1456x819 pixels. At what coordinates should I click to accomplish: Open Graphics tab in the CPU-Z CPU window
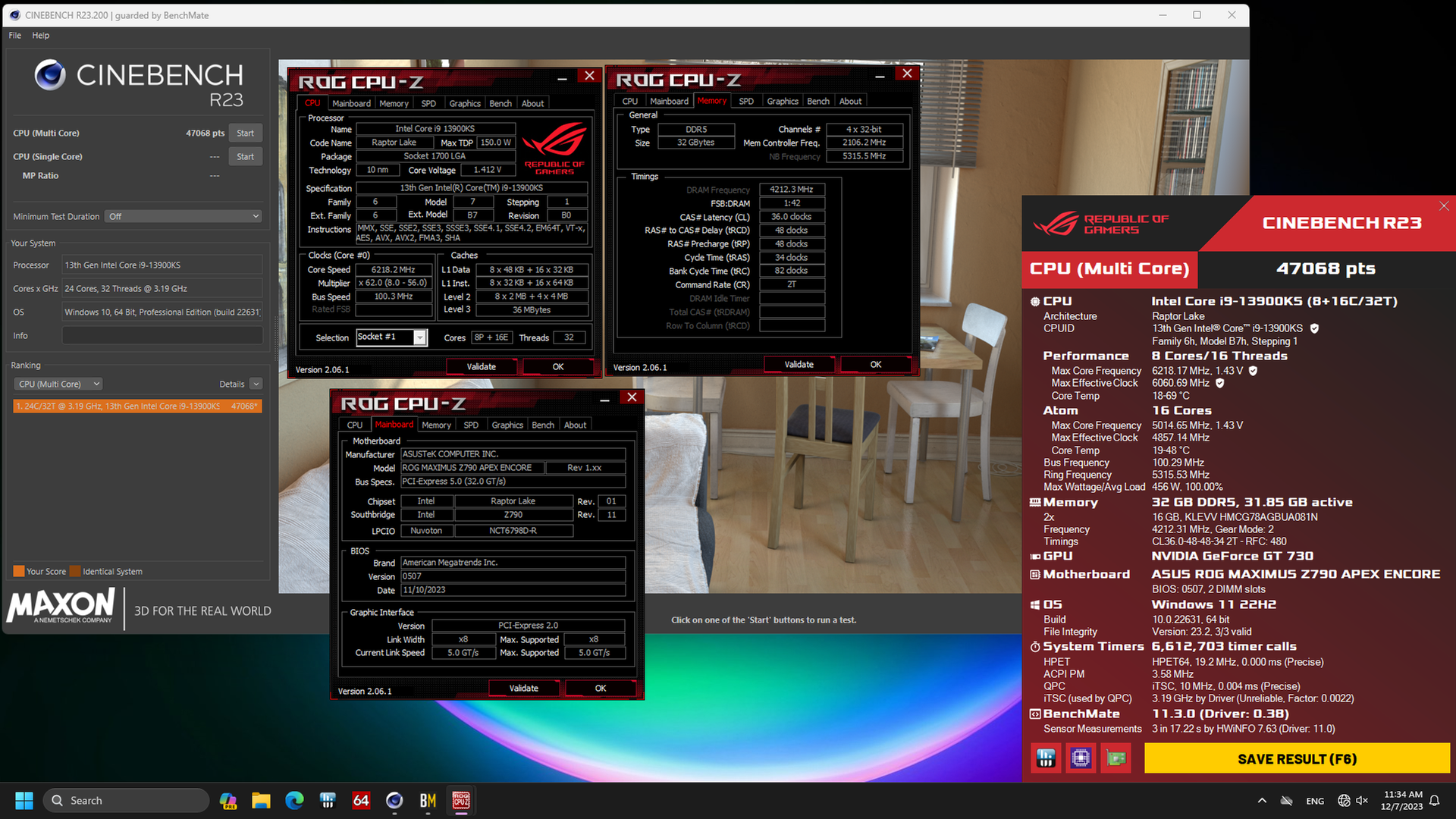click(465, 103)
